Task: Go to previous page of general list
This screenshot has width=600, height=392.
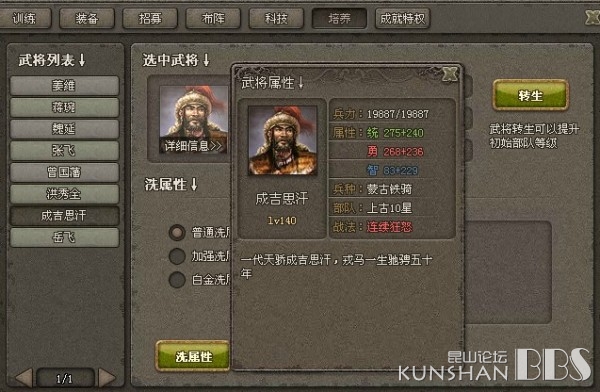Action: [x=24, y=378]
